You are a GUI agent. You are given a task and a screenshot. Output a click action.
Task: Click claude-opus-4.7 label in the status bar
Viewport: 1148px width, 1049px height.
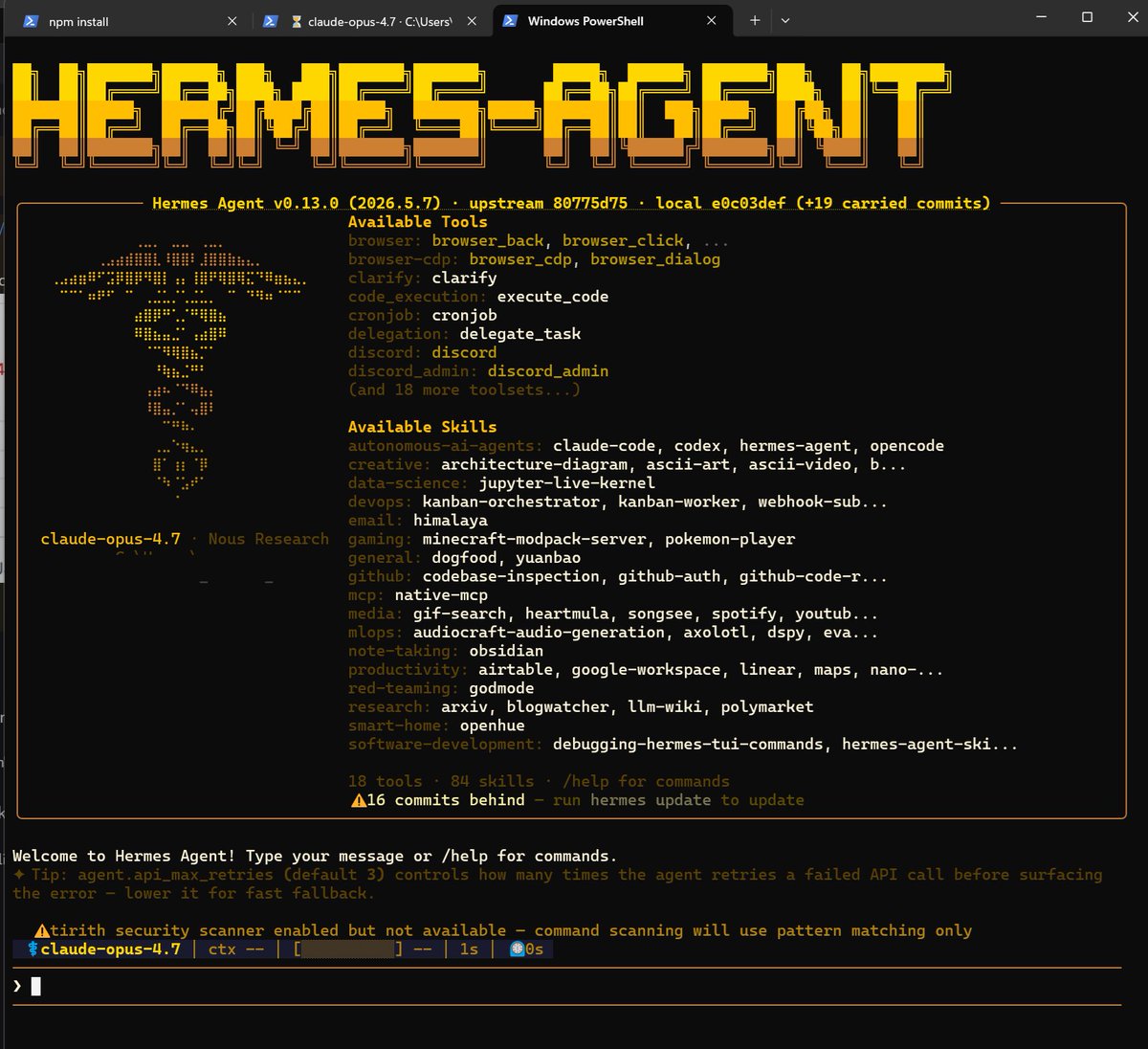(111, 949)
